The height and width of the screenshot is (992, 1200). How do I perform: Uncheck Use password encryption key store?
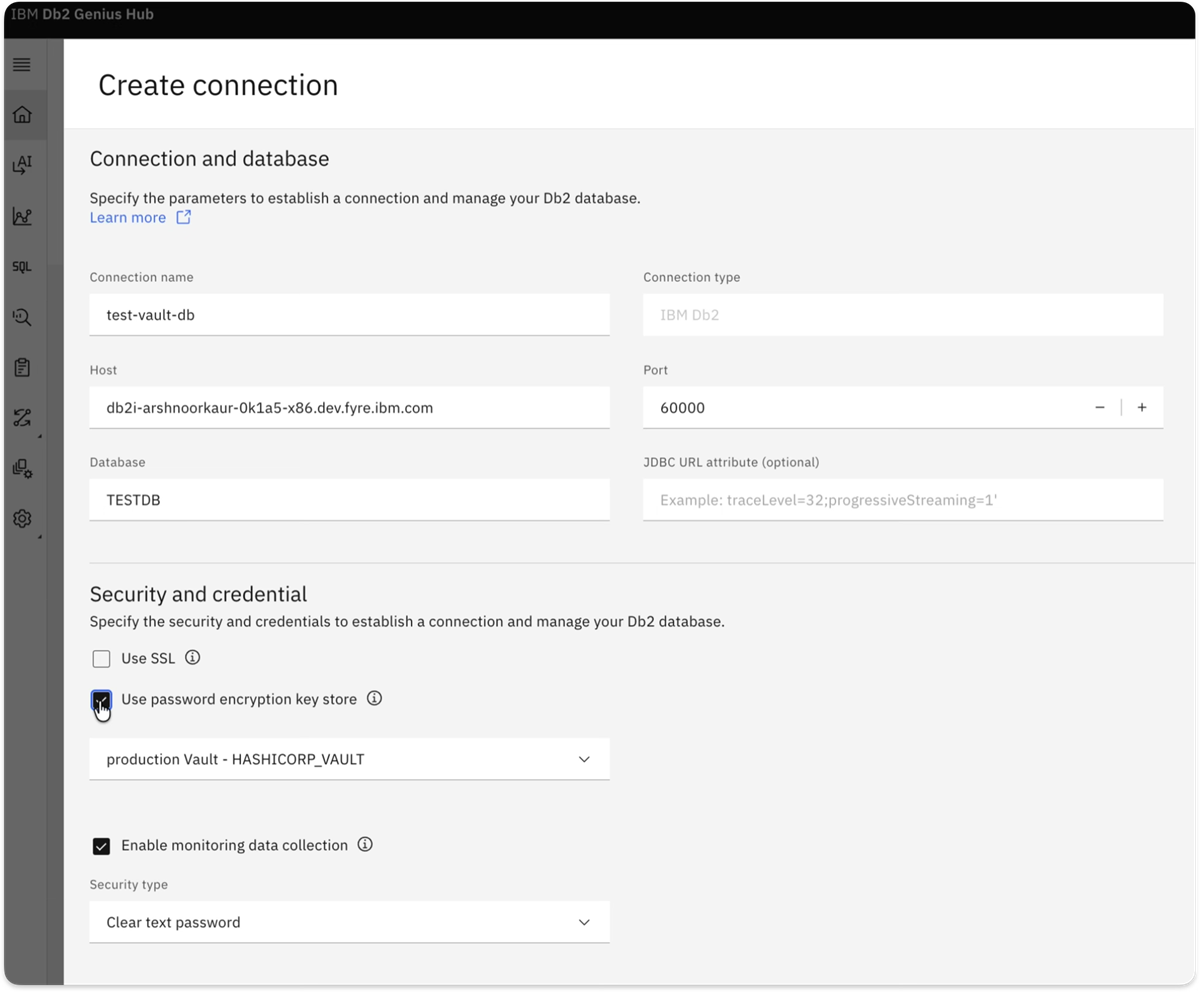101,700
